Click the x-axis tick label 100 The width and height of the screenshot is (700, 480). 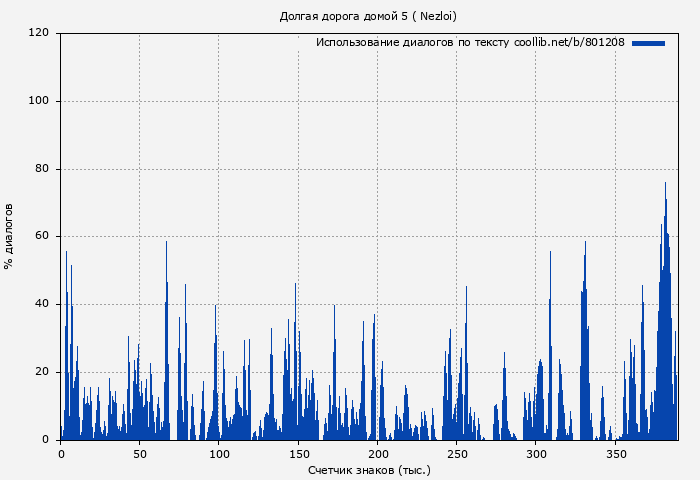[218, 454]
